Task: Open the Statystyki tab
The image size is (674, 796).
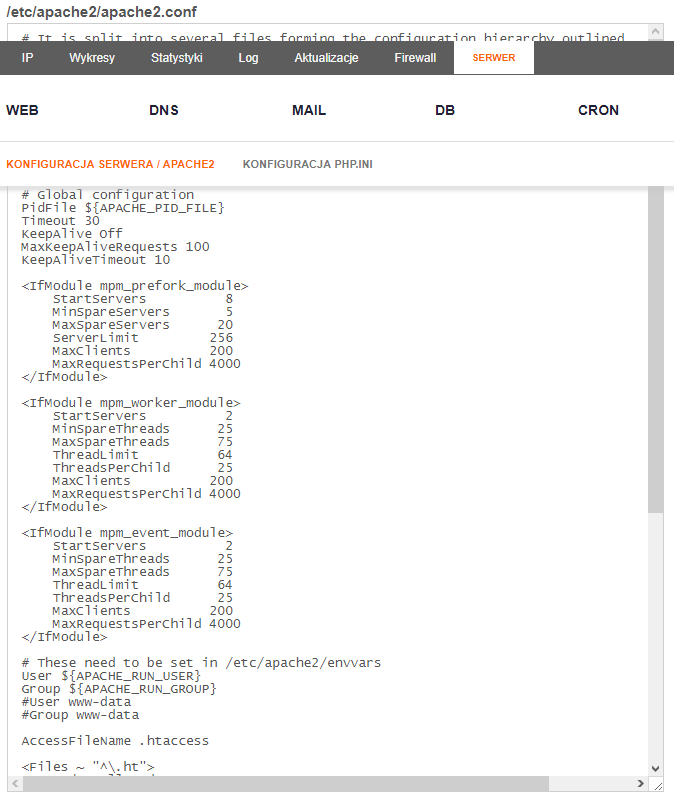Action: point(176,58)
